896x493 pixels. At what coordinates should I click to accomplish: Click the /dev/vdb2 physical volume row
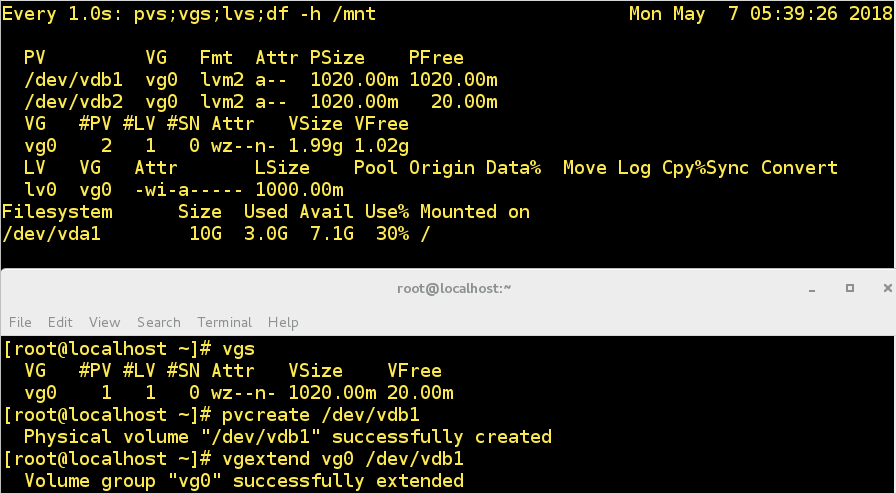pyautogui.click(x=262, y=102)
